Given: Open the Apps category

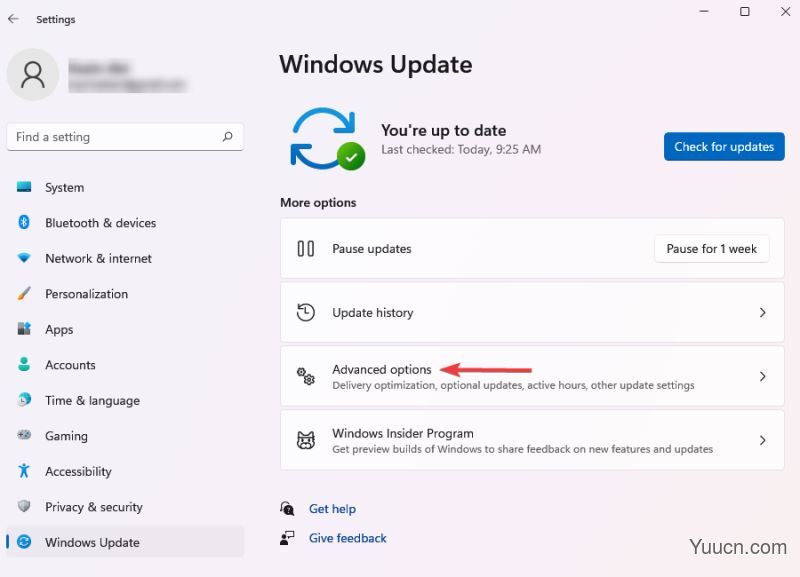Looking at the screenshot, I should tap(125, 329).
